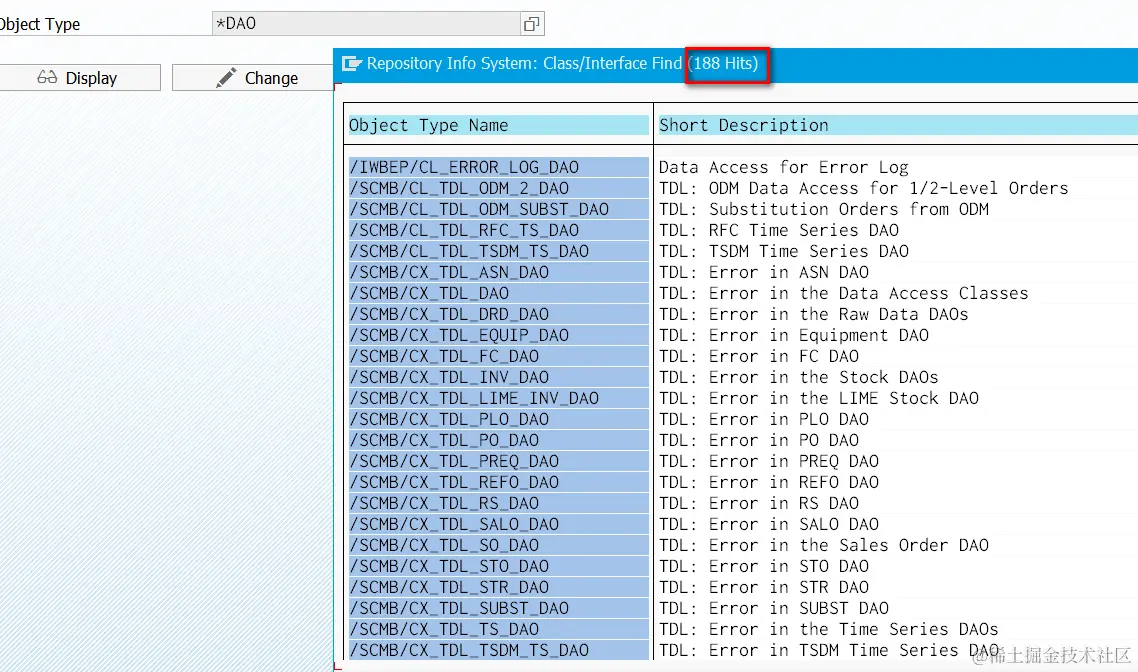Select row /SCMB/CX_TDL_SALO_DAO
Viewport: 1138px width, 672px height.
pos(499,525)
